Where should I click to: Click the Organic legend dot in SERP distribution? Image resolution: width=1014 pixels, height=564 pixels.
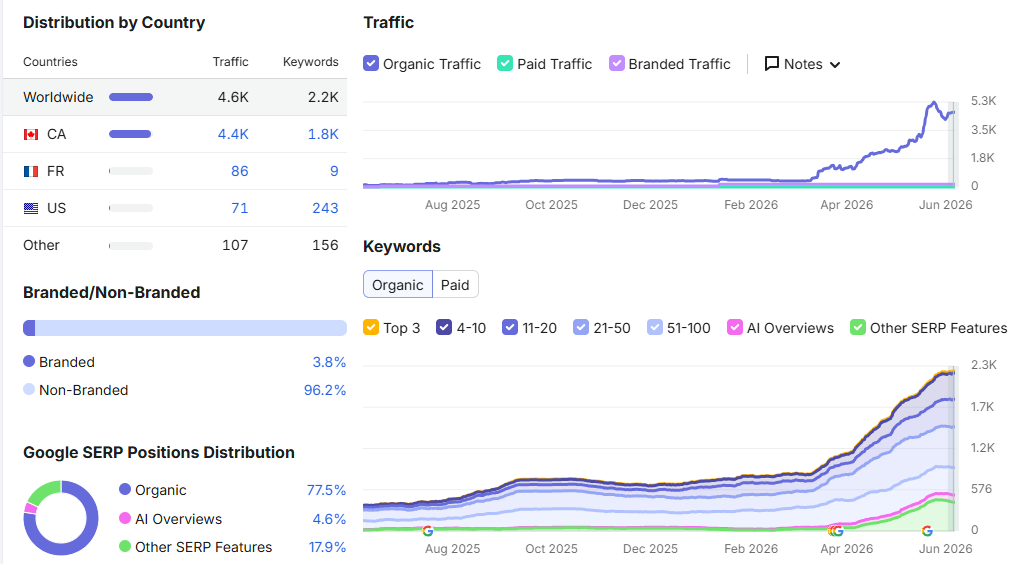tap(125, 489)
